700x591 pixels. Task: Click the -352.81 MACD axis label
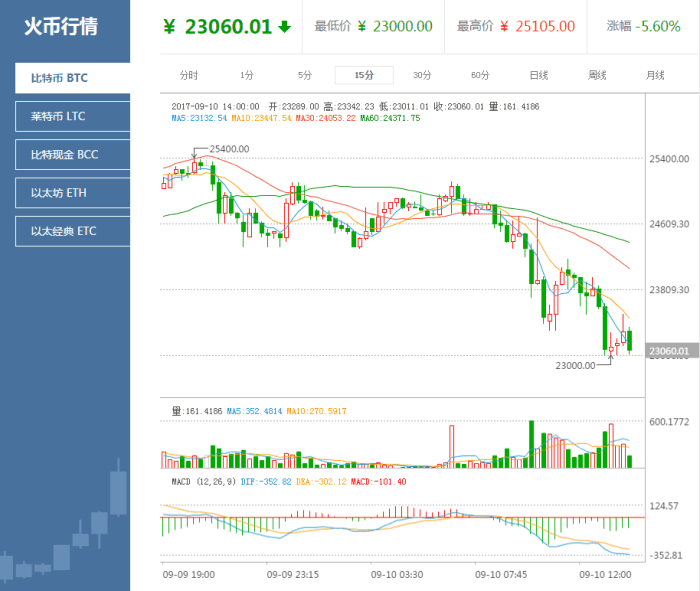666,556
